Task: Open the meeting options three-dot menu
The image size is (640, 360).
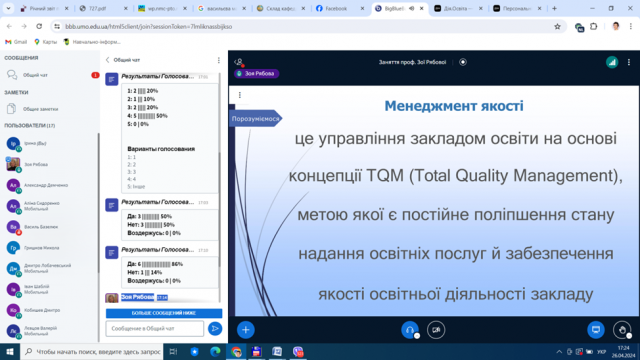Action: tap(629, 62)
